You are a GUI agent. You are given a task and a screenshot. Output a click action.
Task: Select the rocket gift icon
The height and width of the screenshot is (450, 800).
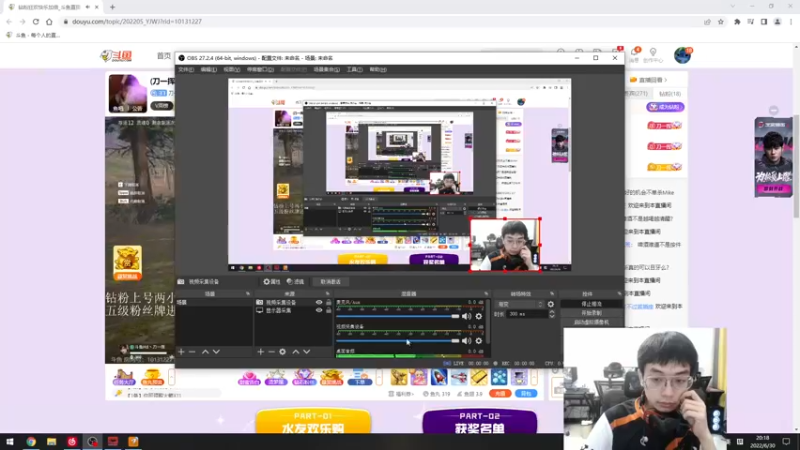point(439,377)
